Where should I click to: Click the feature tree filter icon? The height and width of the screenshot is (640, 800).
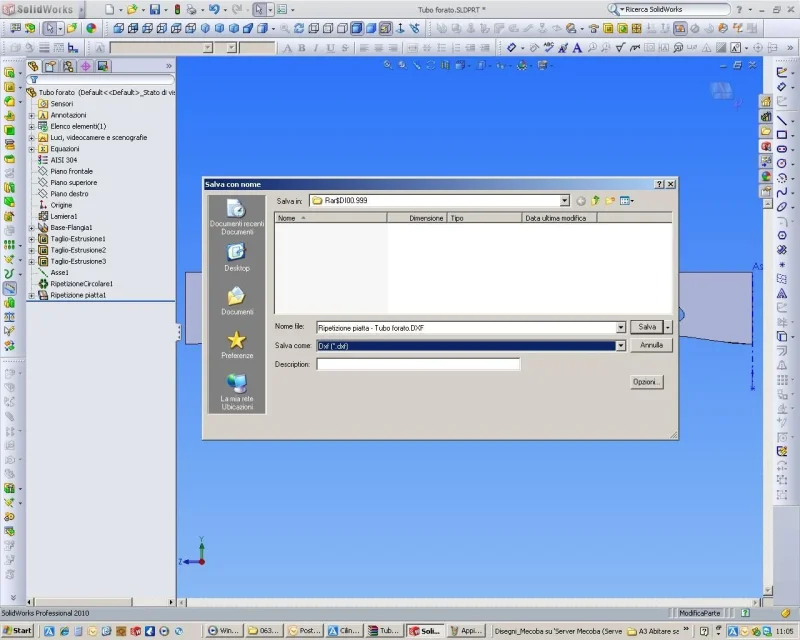coord(34,80)
